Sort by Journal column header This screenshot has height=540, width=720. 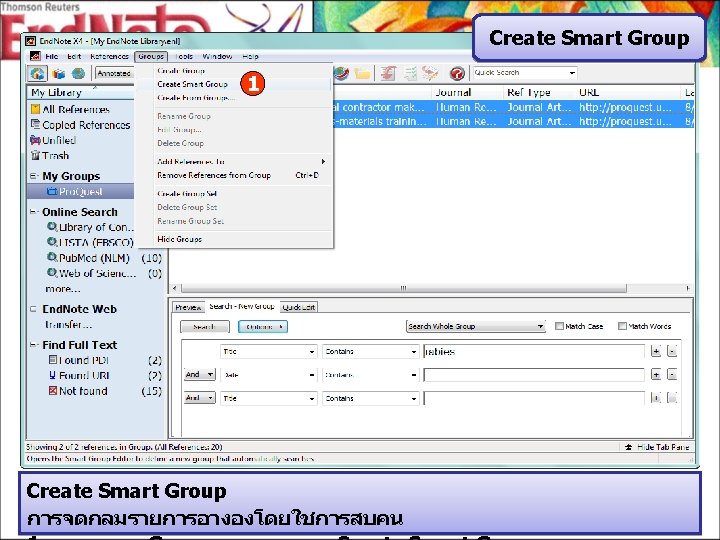[467, 93]
